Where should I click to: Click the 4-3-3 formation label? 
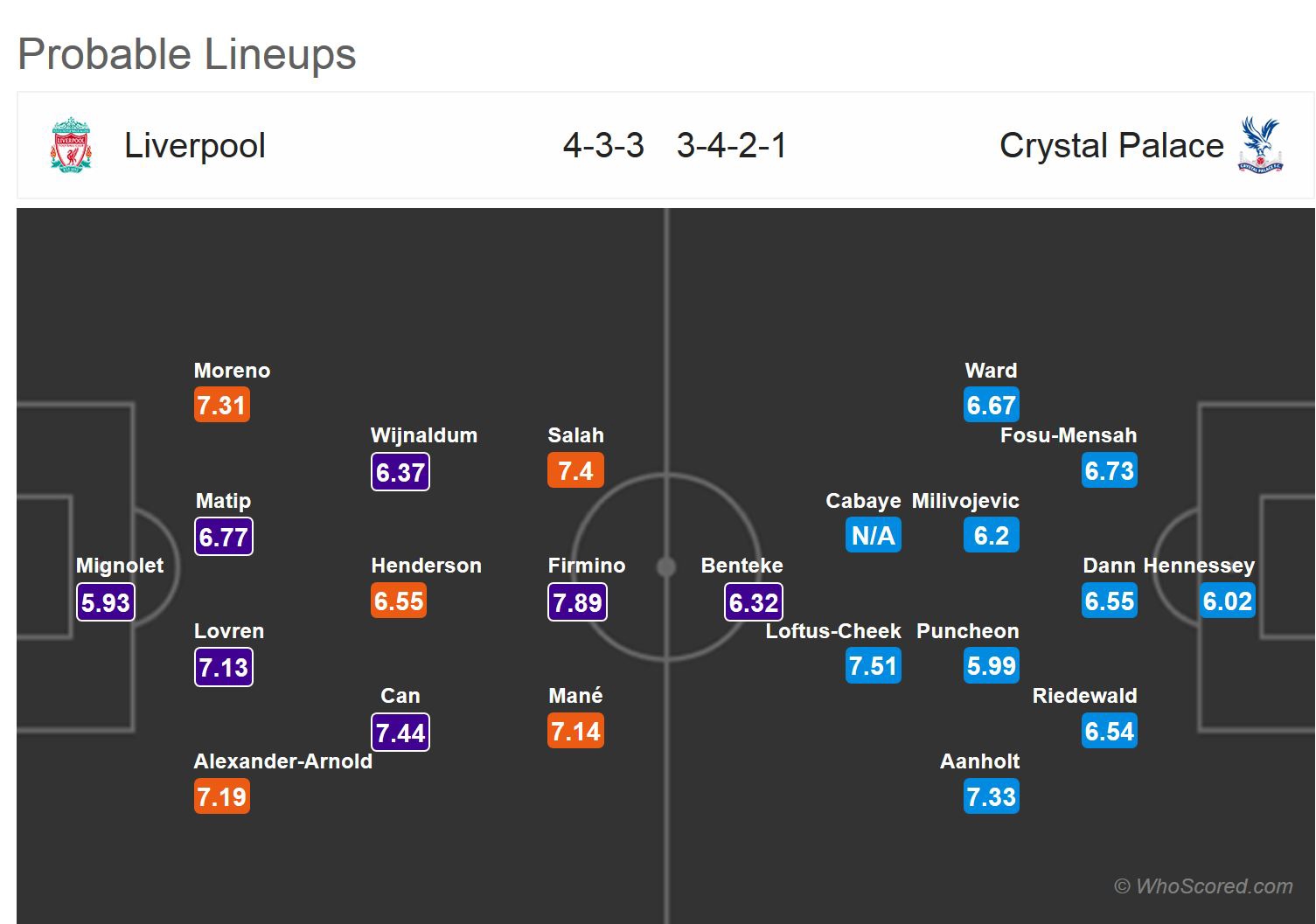coord(603,145)
